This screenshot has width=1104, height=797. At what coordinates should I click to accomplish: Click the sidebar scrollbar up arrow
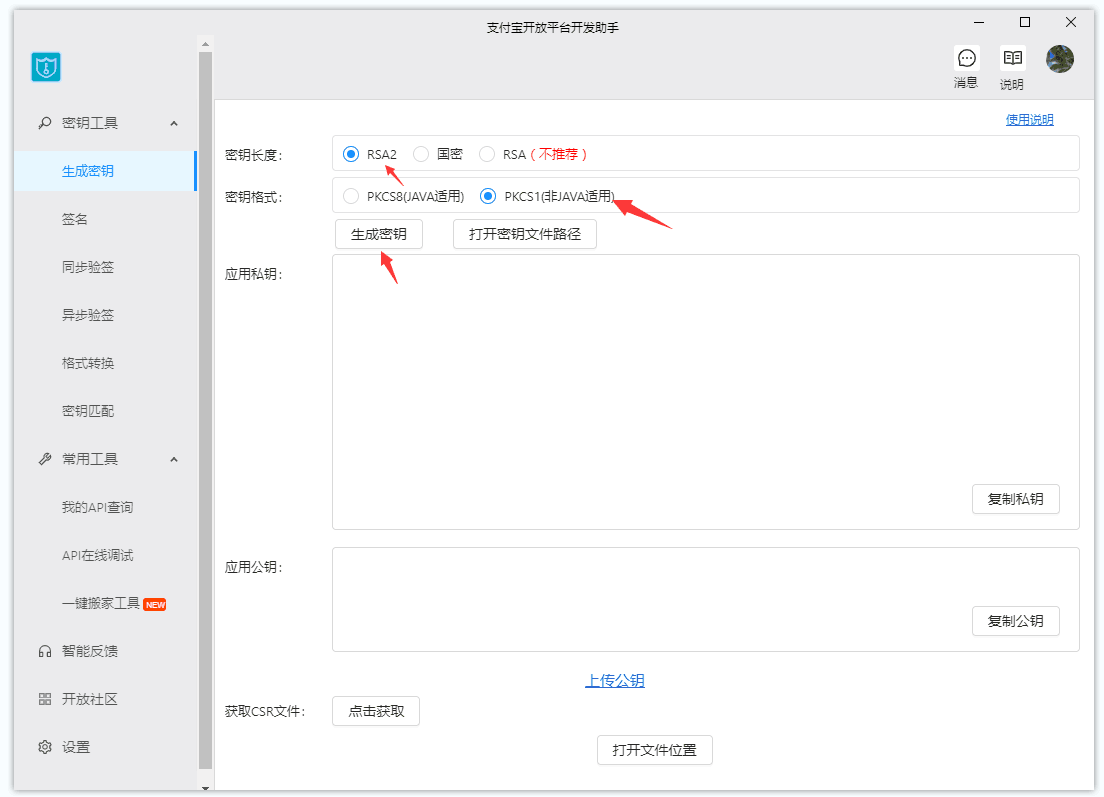(206, 44)
